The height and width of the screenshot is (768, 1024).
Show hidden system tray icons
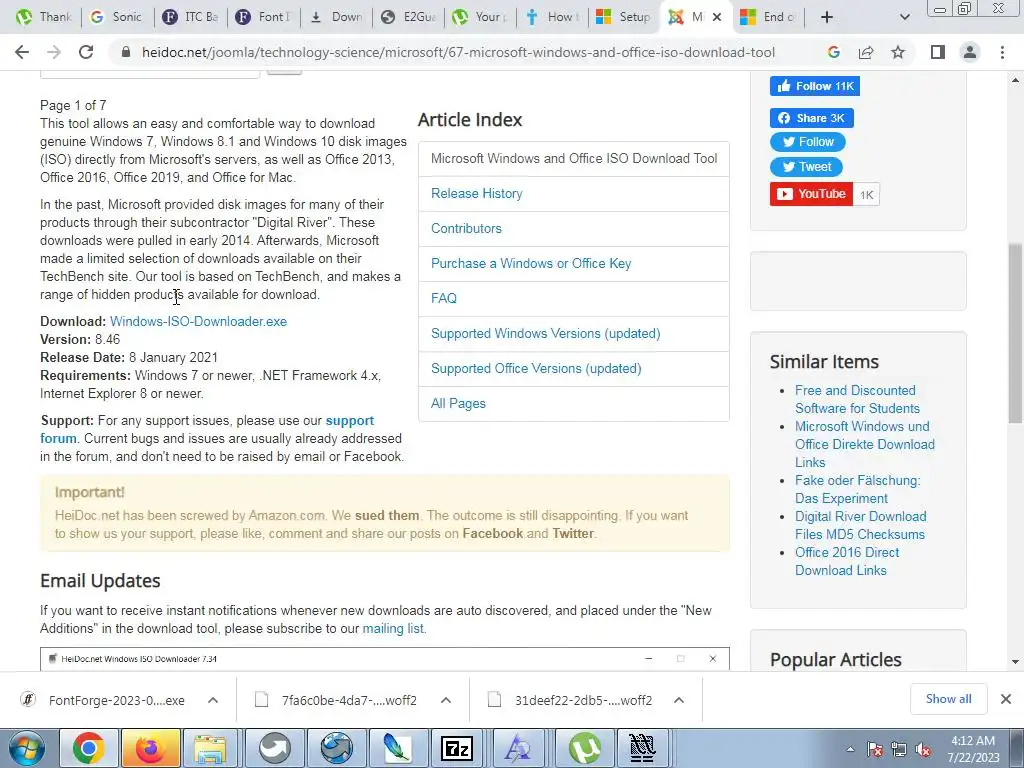(850, 749)
